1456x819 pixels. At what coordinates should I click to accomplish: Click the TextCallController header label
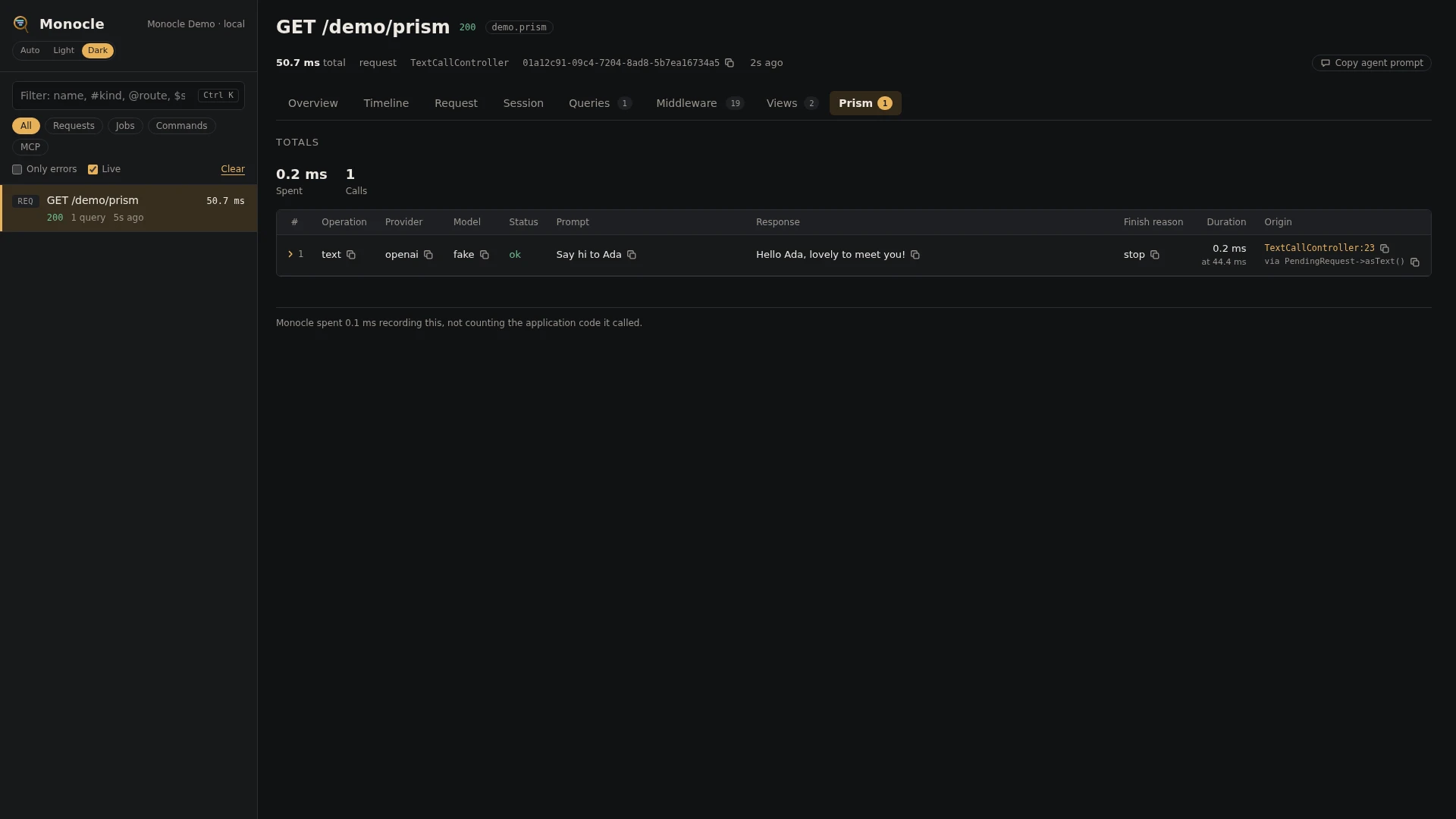459,63
